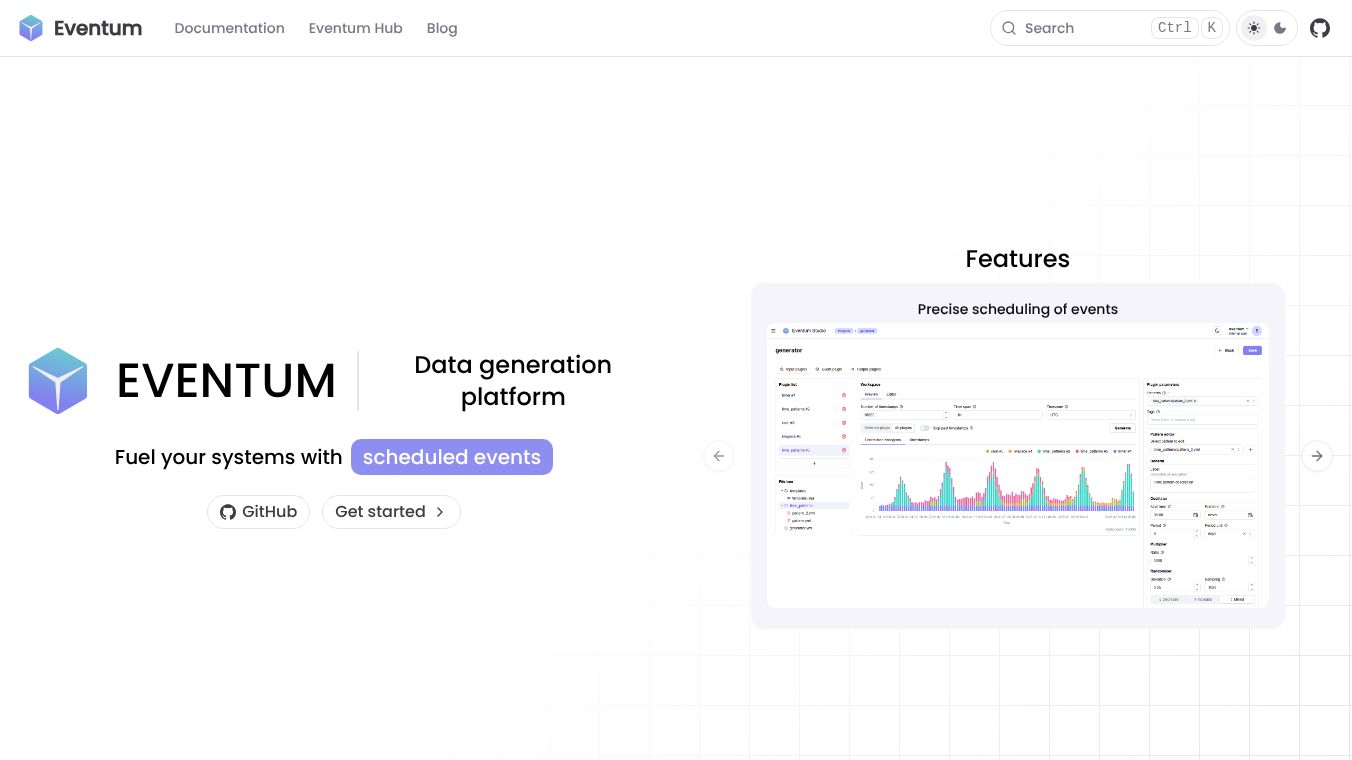Click the "scheduled events" highlighted badge
The width and height of the screenshot is (1352, 760).
[x=452, y=457]
